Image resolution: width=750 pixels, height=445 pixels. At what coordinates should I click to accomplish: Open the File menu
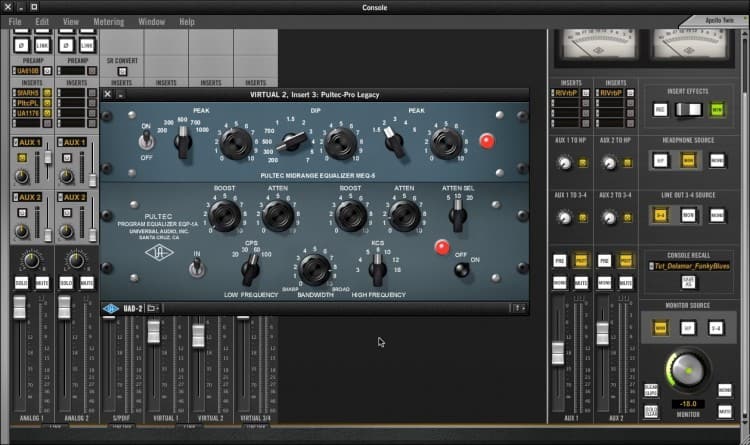[x=15, y=22]
